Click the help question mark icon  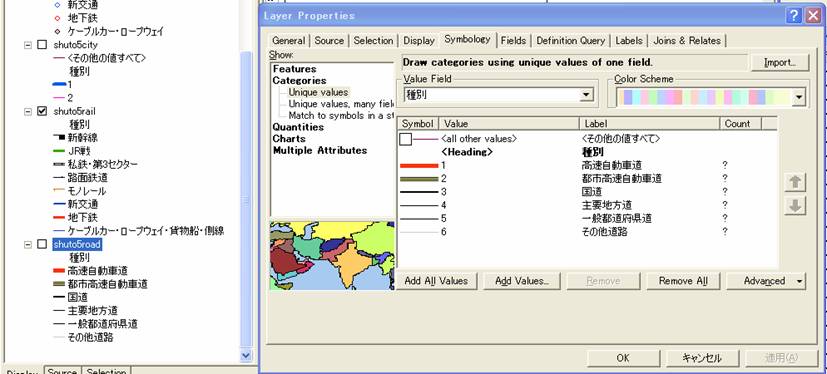[794, 16]
